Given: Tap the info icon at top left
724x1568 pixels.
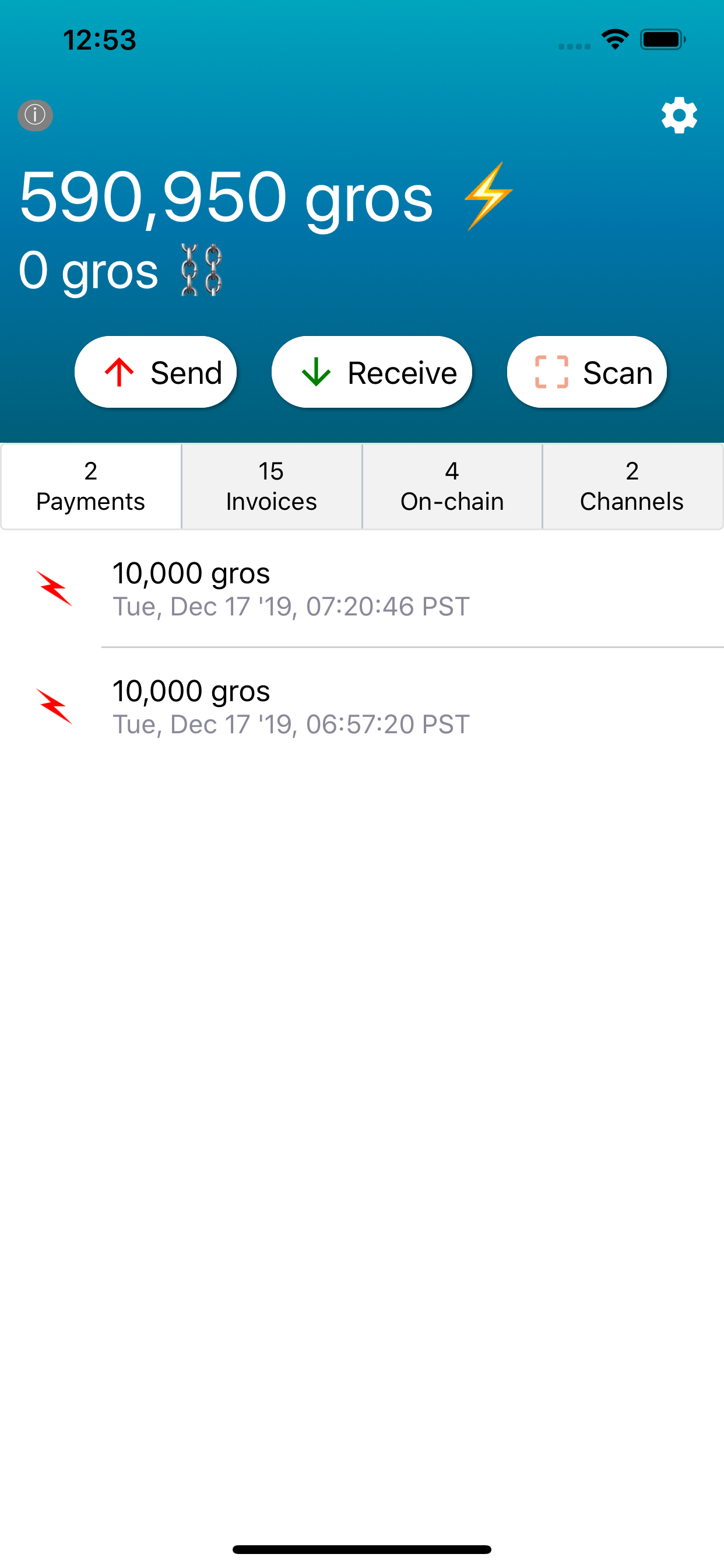Looking at the screenshot, I should point(36,115).
